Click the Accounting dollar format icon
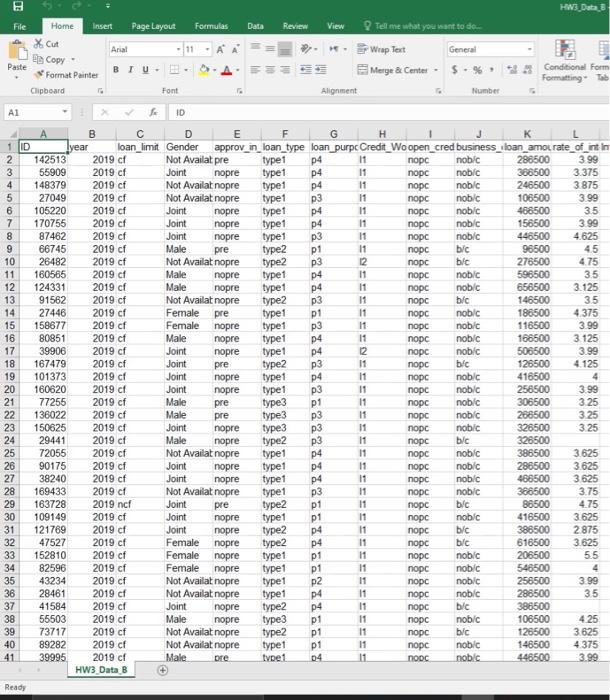Image resolution: width=610 pixels, height=700 pixels. coord(455,70)
